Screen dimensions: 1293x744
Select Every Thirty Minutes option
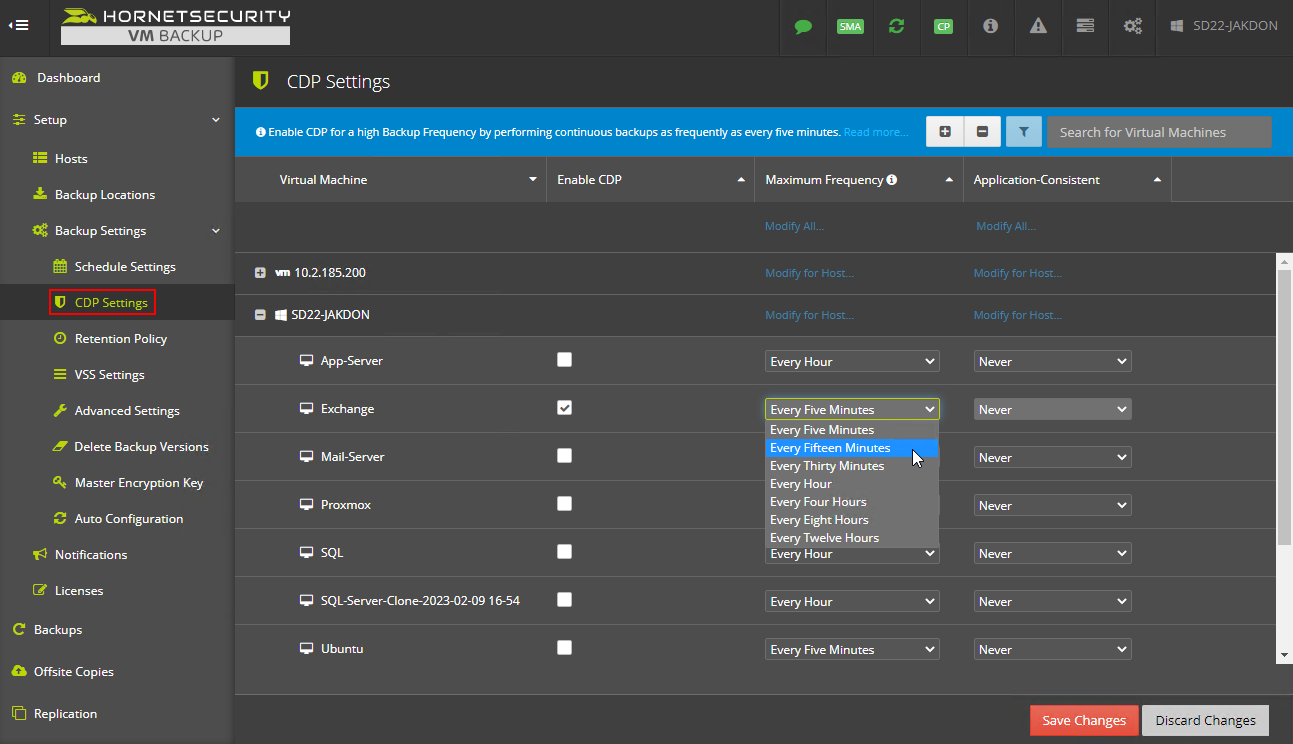(x=852, y=466)
